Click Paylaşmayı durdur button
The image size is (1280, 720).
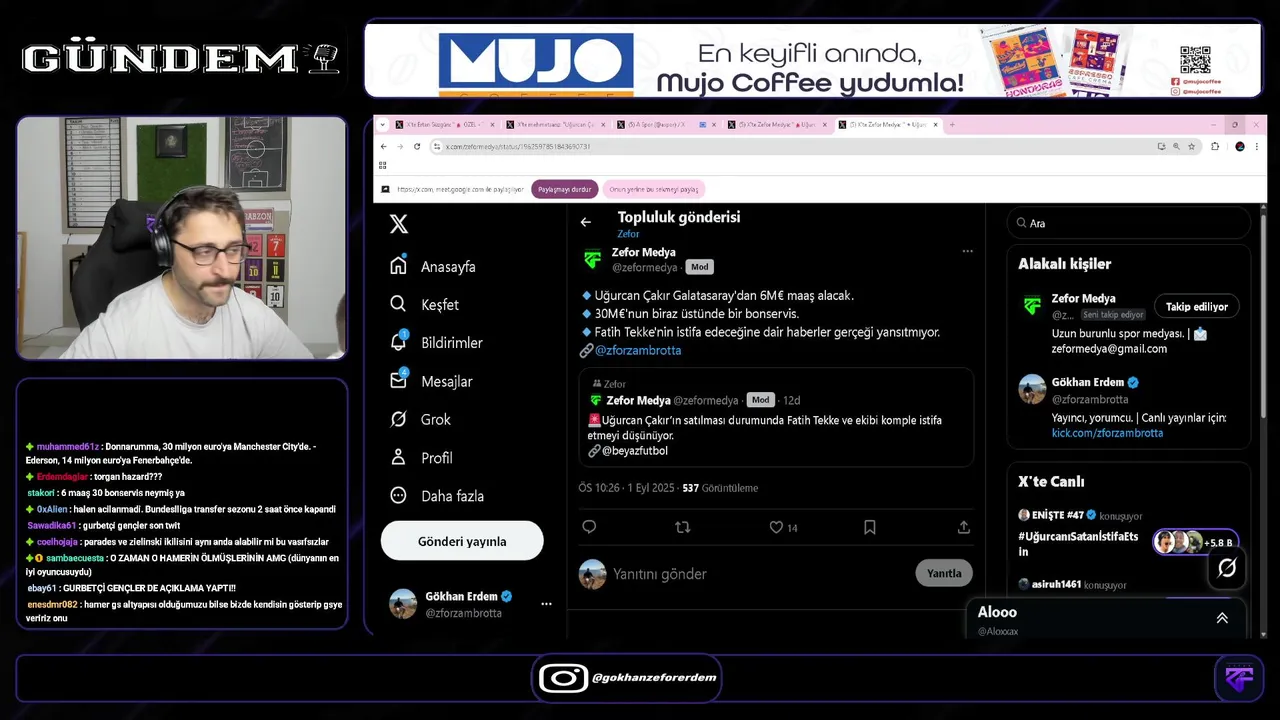point(565,189)
